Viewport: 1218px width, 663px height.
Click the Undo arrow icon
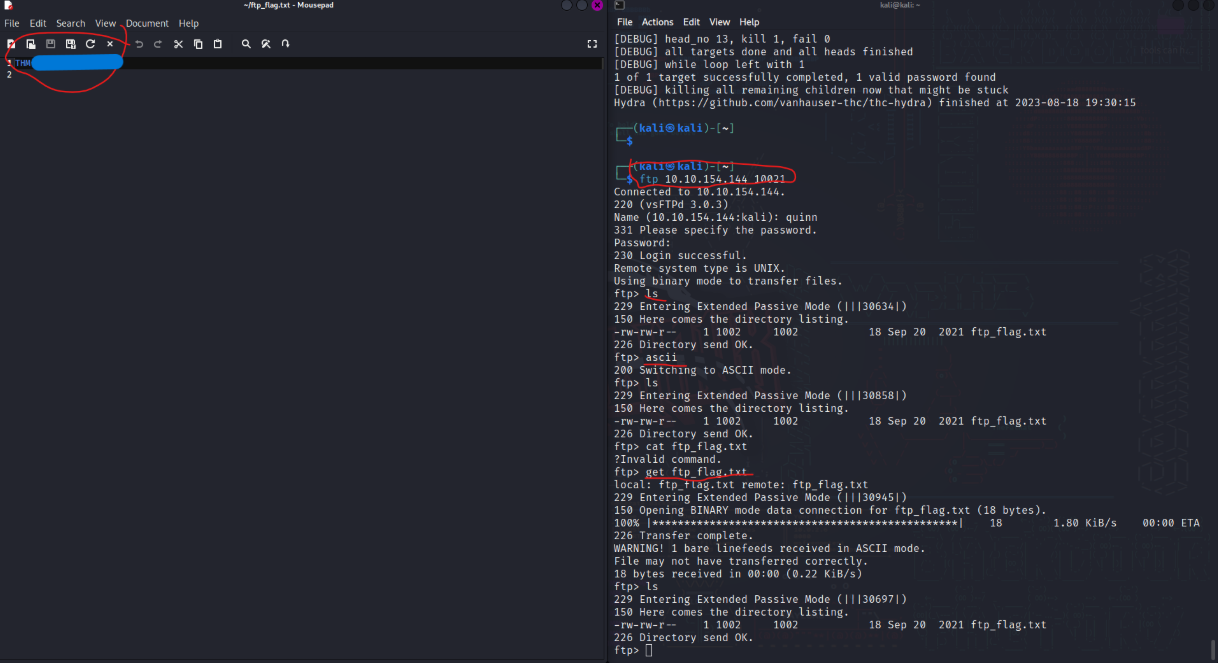pos(139,44)
